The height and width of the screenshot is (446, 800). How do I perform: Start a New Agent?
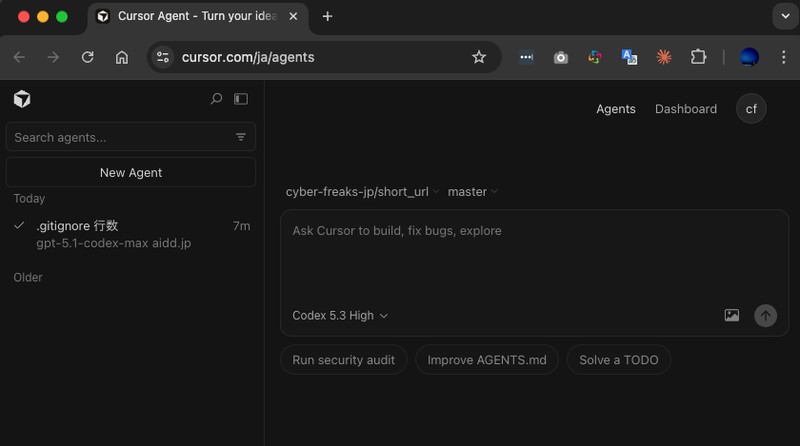point(131,172)
